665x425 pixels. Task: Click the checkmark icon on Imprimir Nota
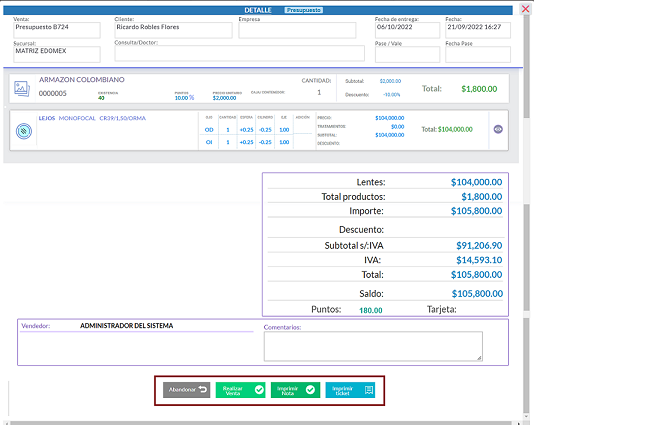(x=310, y=389)
